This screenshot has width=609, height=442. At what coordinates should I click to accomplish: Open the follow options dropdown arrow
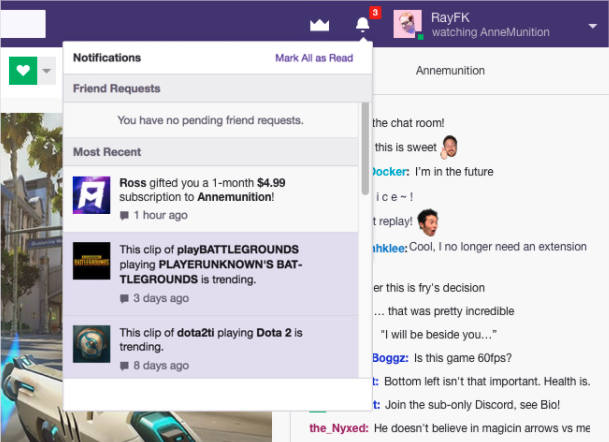point(47,71)
